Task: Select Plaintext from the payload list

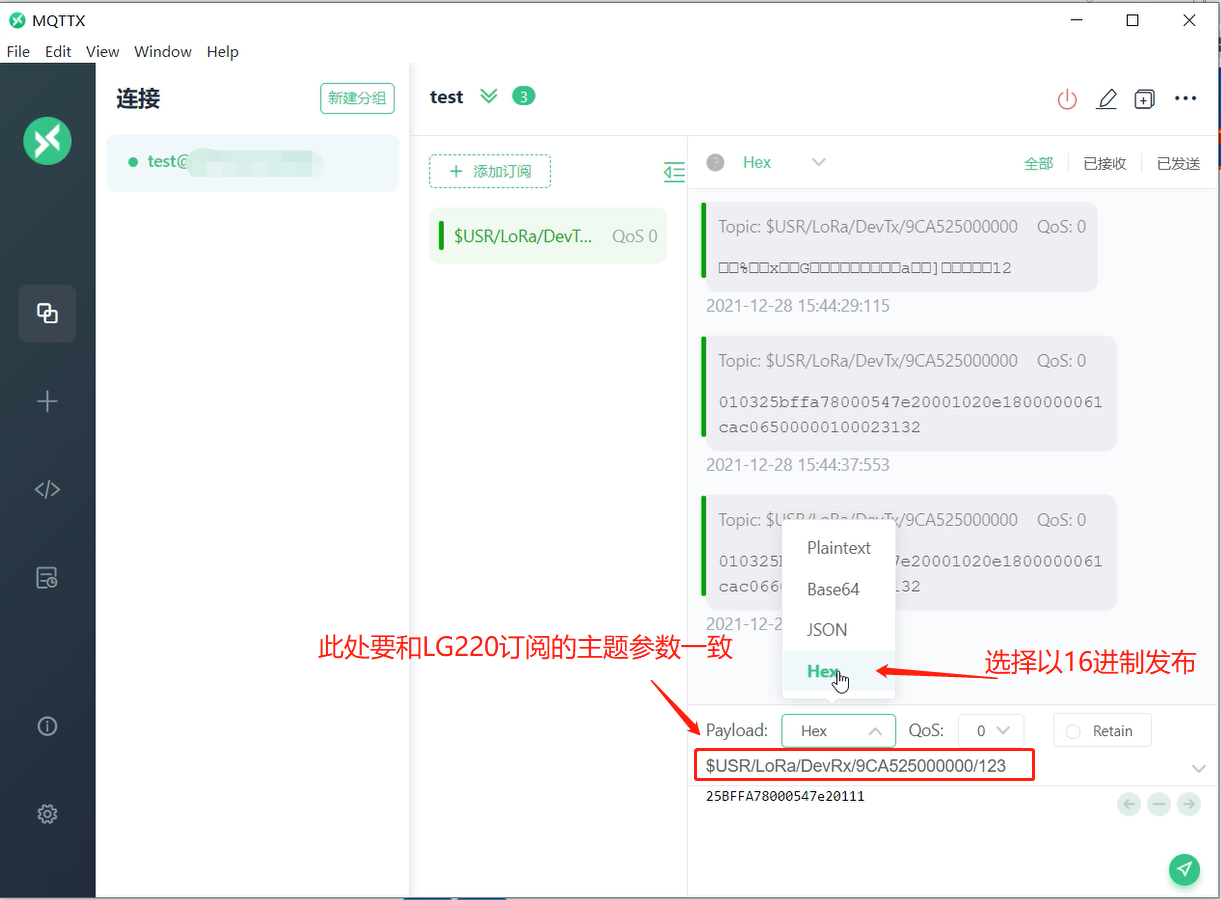Action: tap(838, 548)
